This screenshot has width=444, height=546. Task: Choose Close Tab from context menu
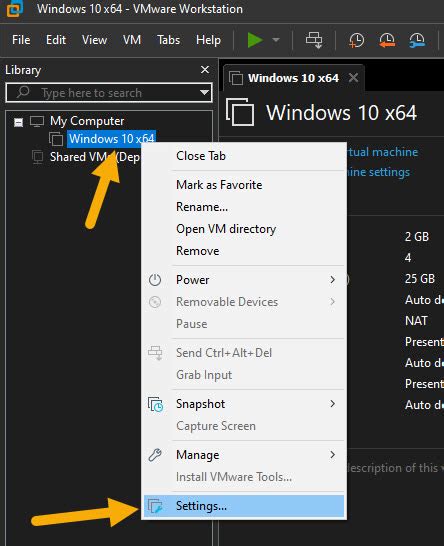pos(244,156)
